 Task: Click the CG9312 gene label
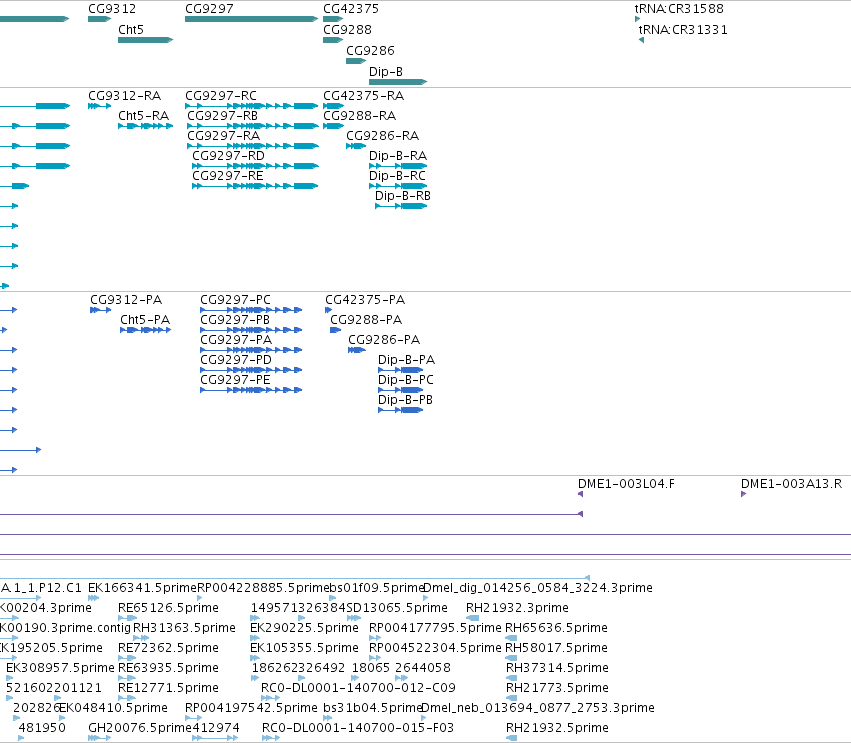point(112,9)
